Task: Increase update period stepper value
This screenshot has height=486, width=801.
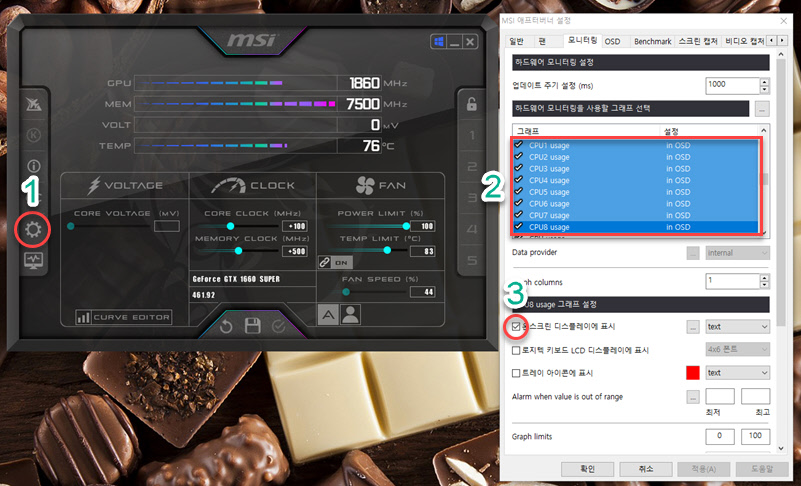Action: [x=764, y=82]
